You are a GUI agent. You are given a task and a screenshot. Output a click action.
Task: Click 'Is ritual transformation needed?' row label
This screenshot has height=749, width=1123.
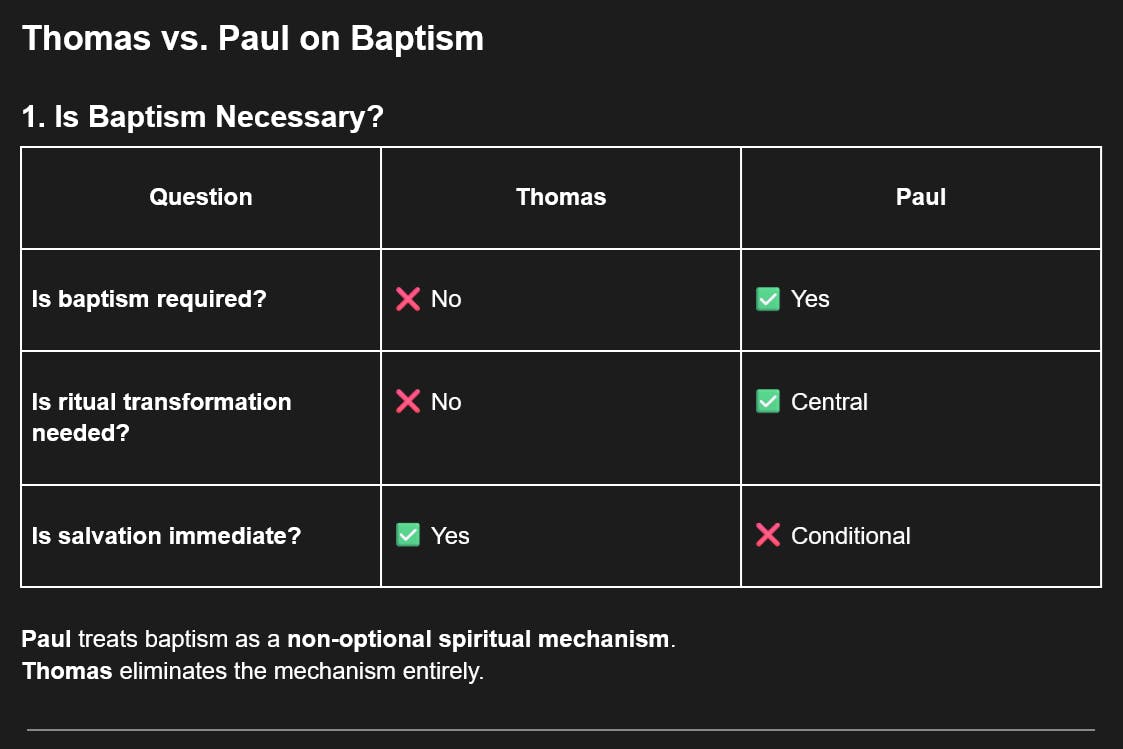[161, 417]
